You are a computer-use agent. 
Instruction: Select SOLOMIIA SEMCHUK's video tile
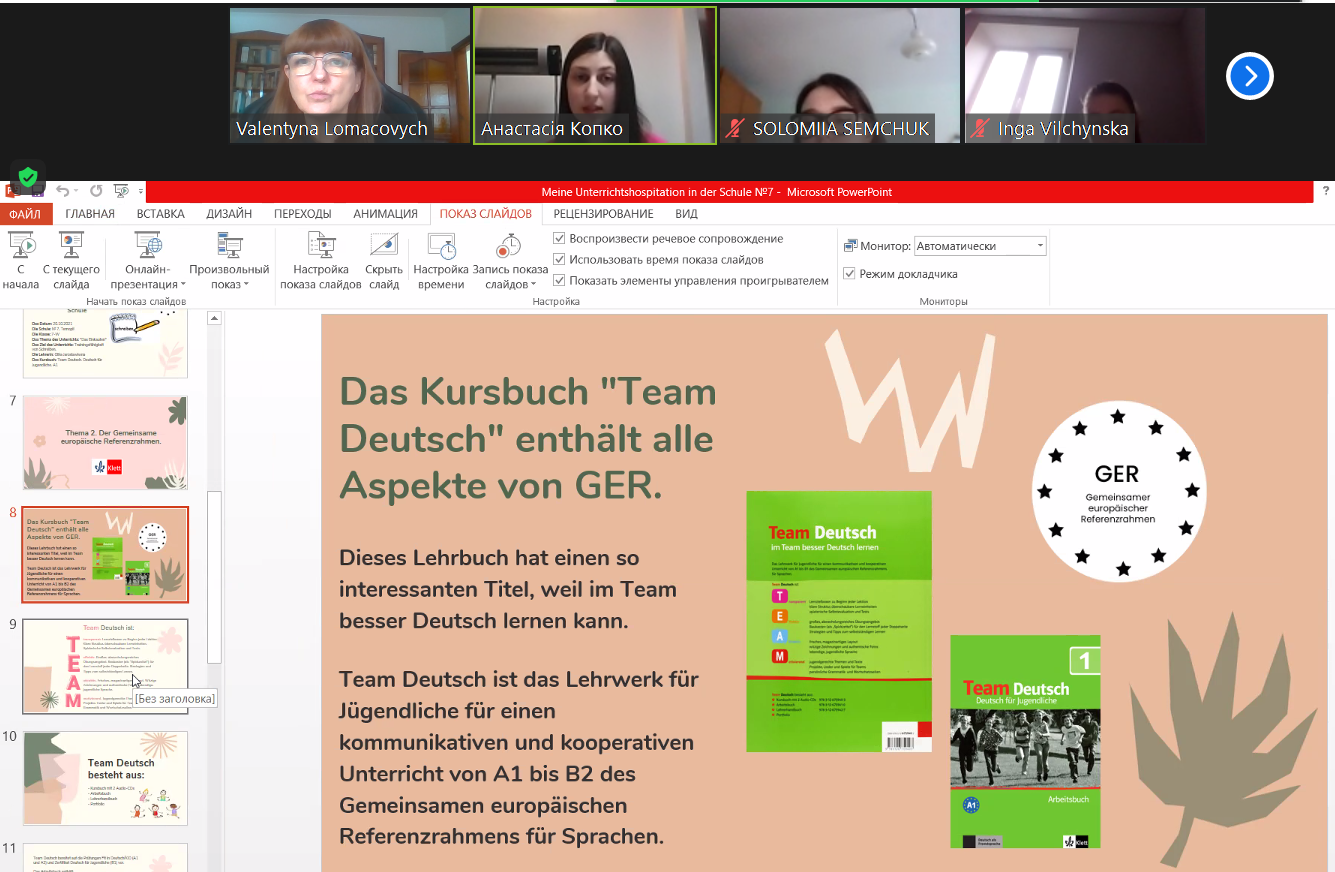coord(840,75)
